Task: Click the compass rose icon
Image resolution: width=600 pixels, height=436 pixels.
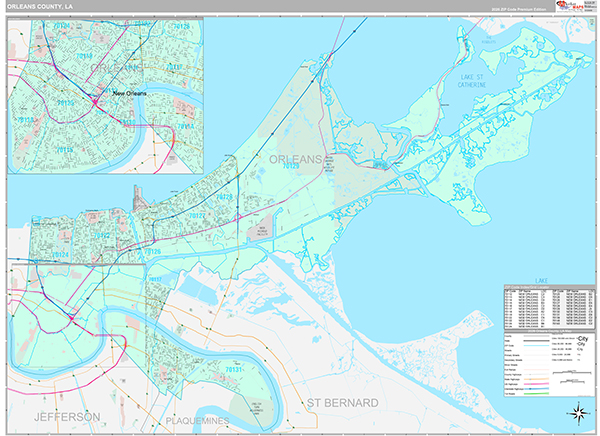Action: 579,412
